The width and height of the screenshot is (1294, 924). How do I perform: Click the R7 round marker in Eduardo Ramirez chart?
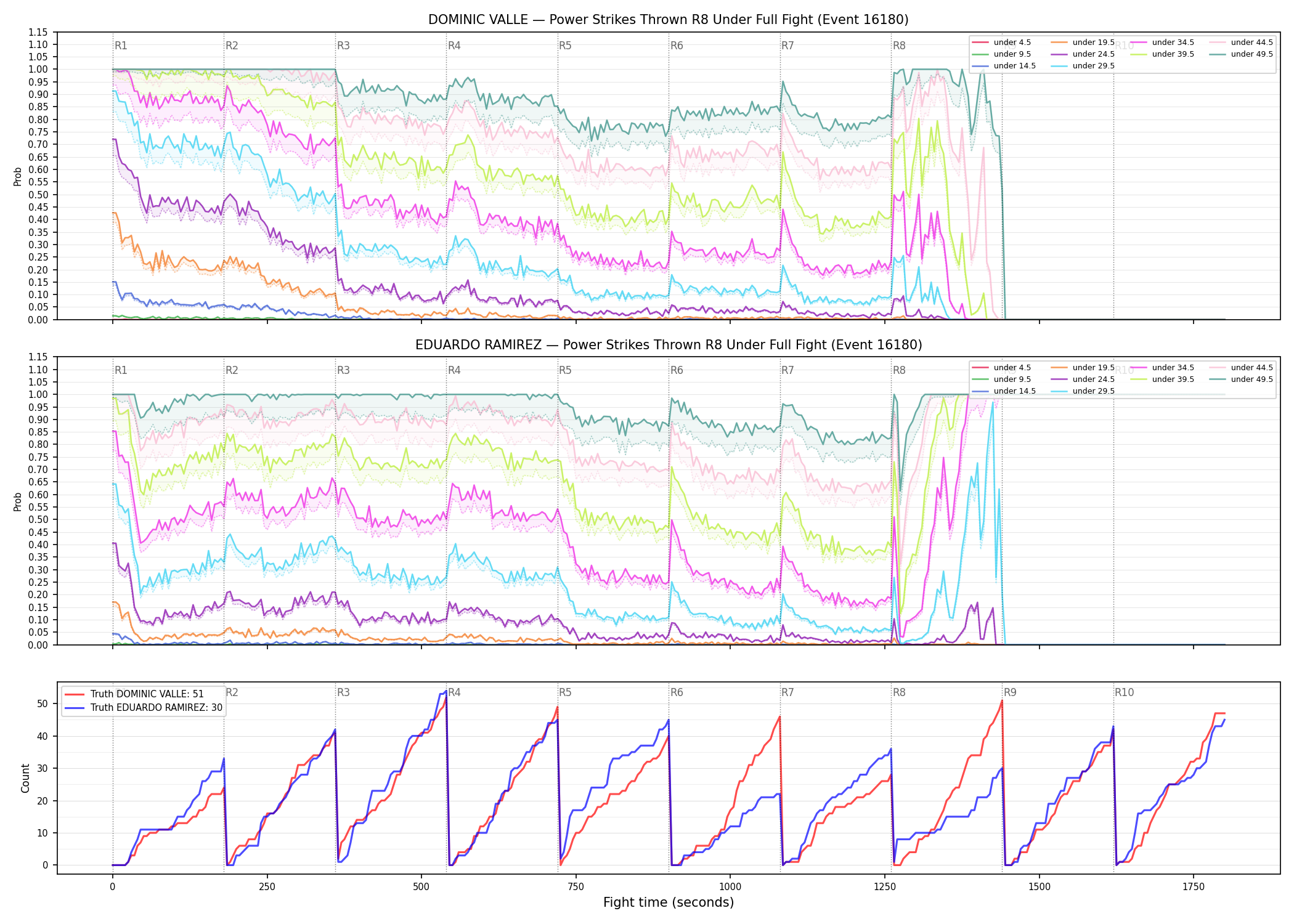[787, 370]
